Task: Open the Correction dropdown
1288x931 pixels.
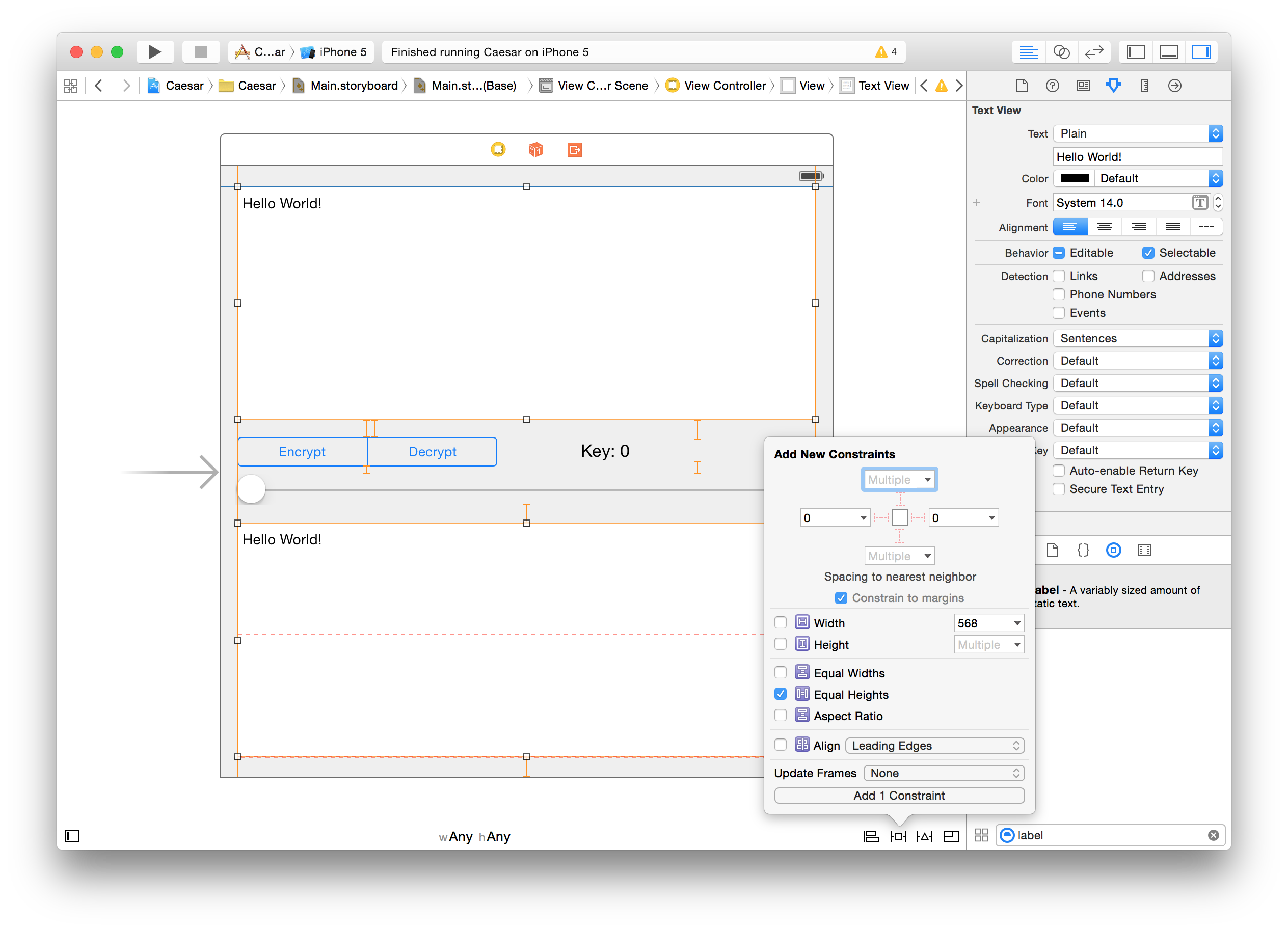Action: 1138,361
